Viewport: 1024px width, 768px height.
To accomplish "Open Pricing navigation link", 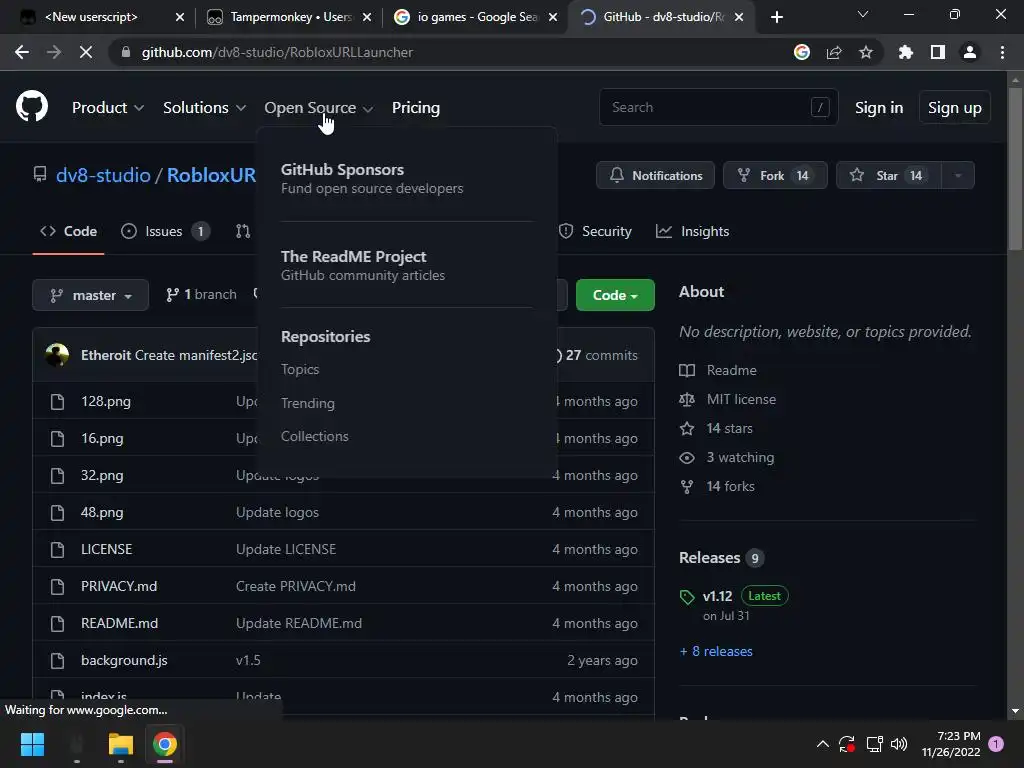I will (416, 108).
